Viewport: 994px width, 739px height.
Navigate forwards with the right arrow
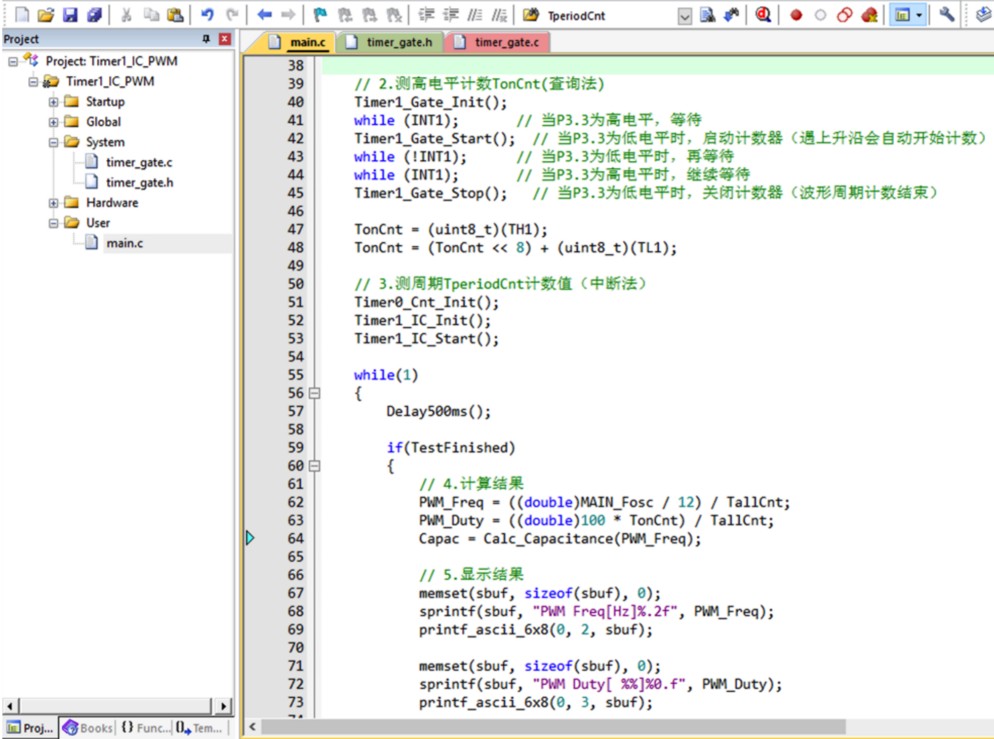tap(288, 15)
